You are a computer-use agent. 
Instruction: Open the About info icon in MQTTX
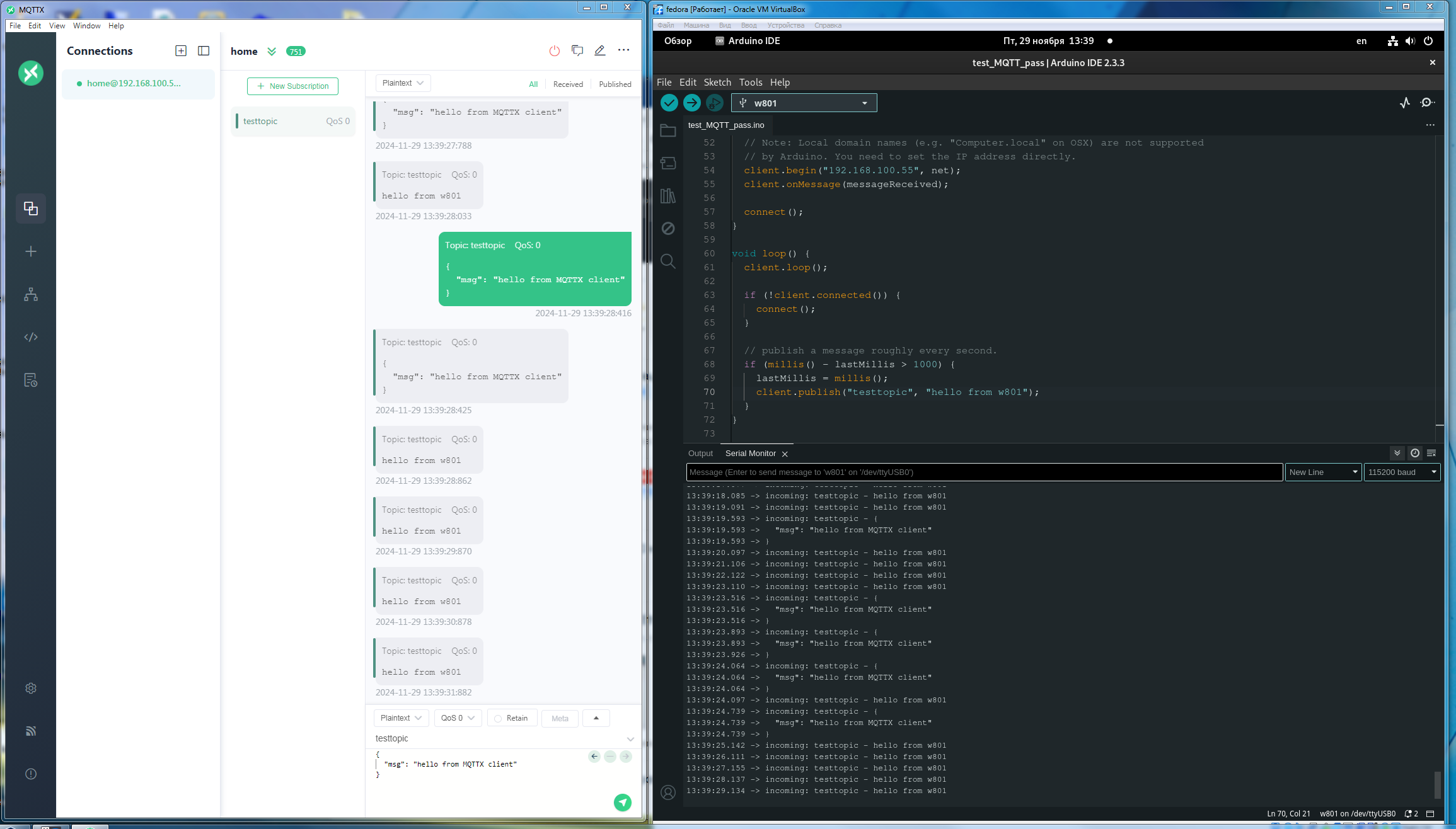coord(31,774)
